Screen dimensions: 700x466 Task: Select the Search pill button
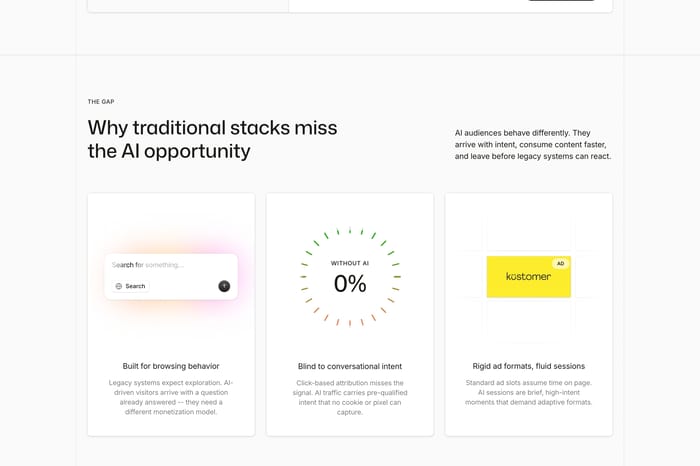130,286
